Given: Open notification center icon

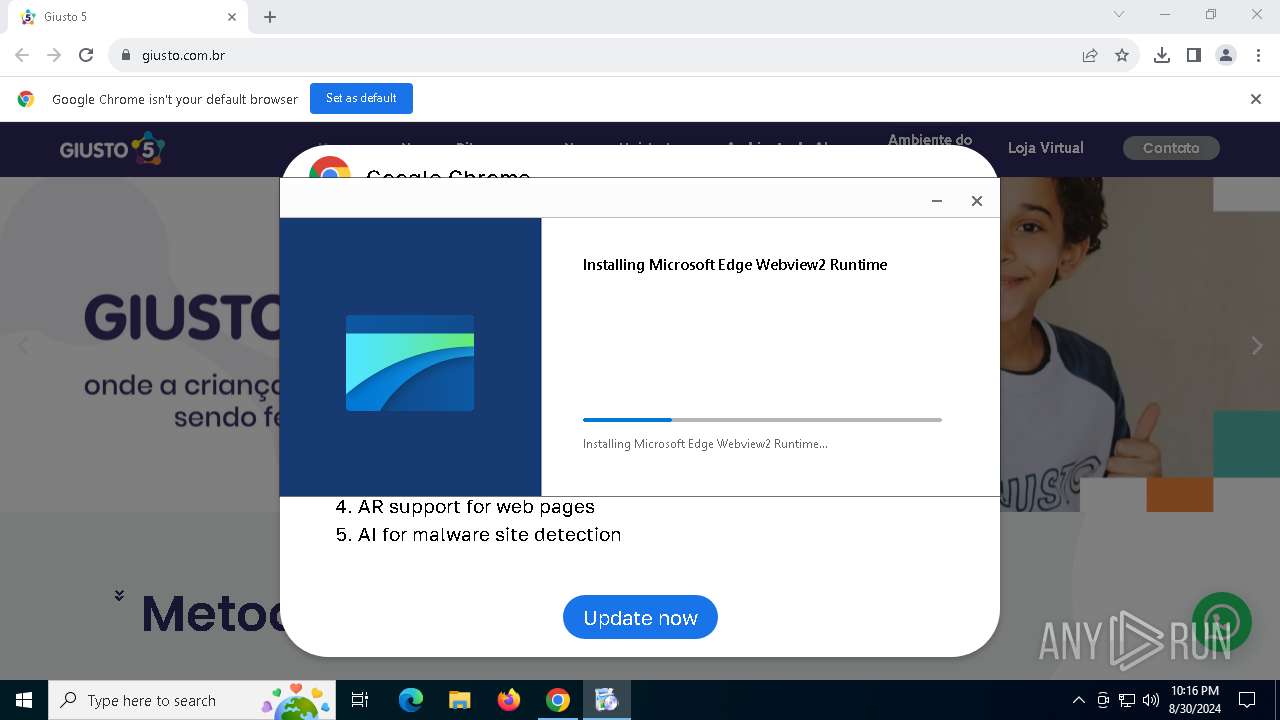Looking at the screenshot, I should 1247,700.
